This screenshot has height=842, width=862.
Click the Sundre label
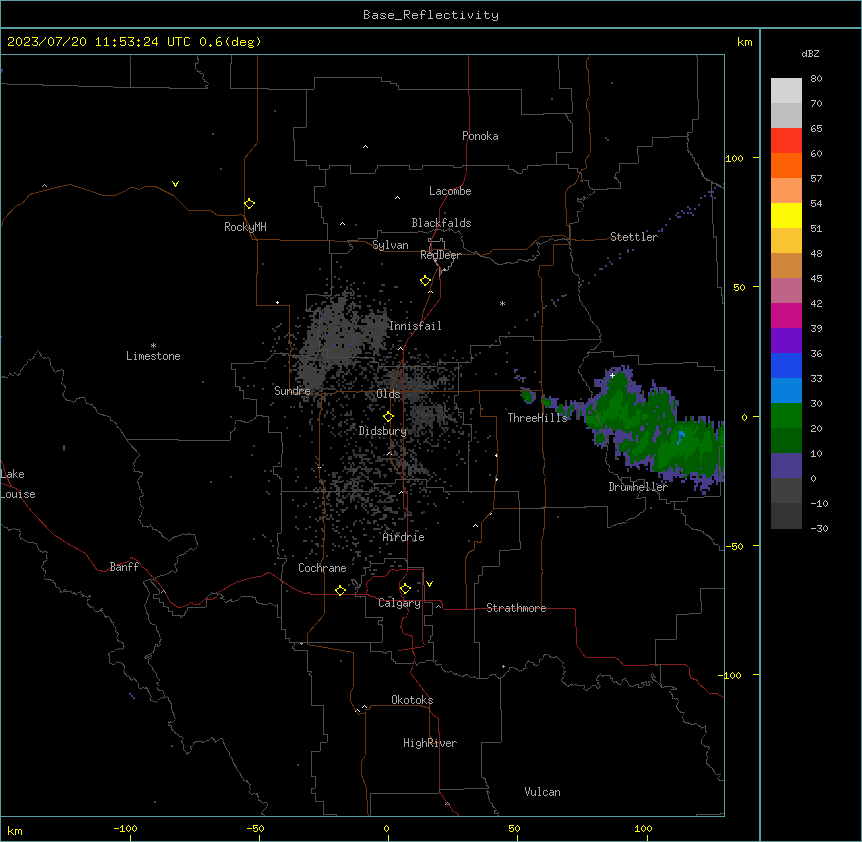tap(292, 391)
